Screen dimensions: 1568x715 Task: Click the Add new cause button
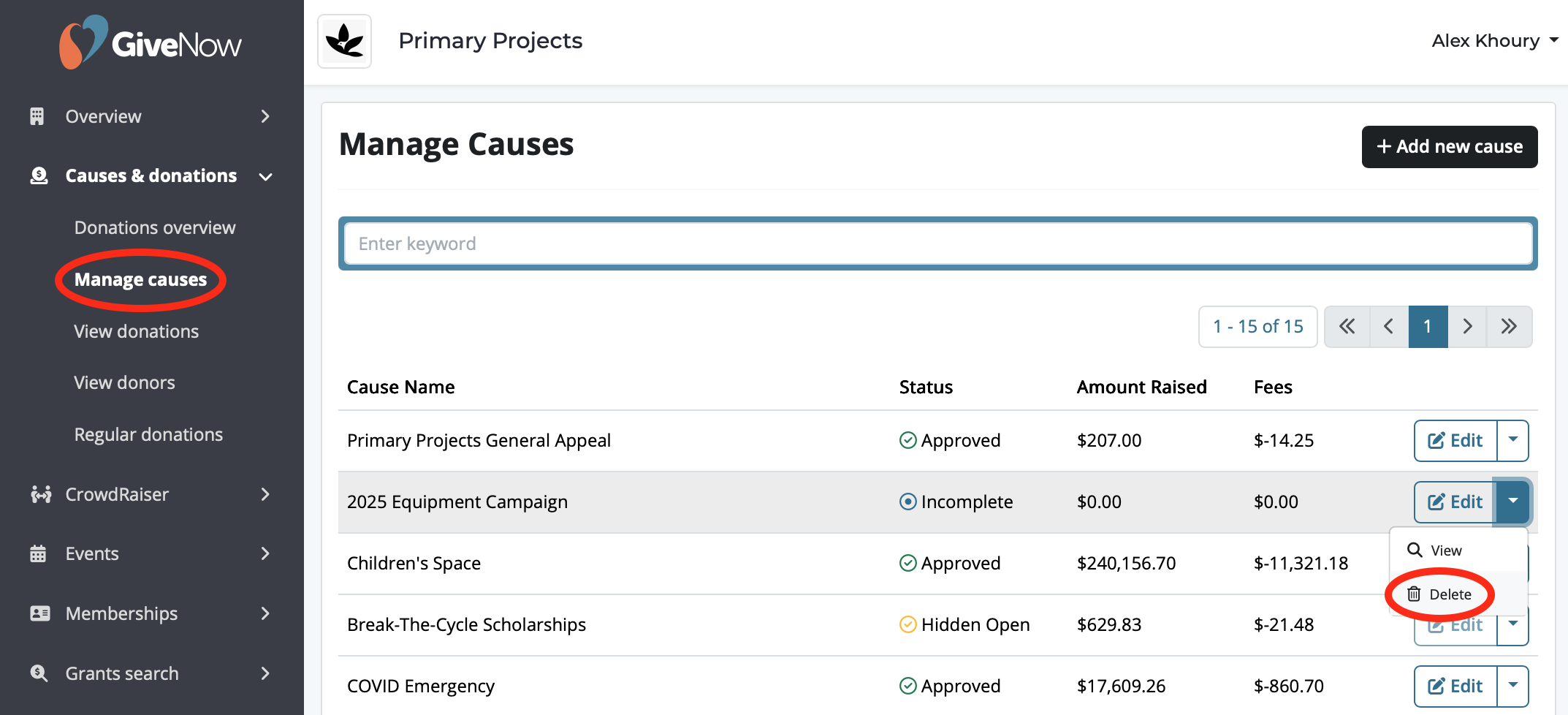point(1450,147)
